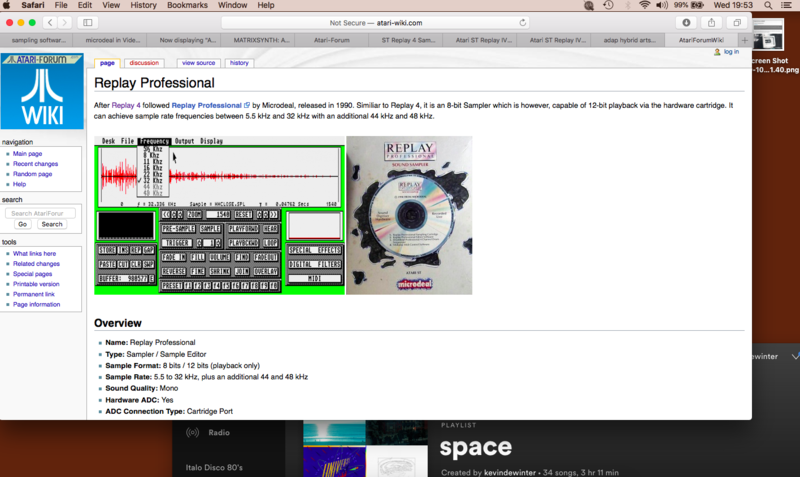
Task: Open 'Special pages' link
Action: pyautogui.click(x=32, y=274)
